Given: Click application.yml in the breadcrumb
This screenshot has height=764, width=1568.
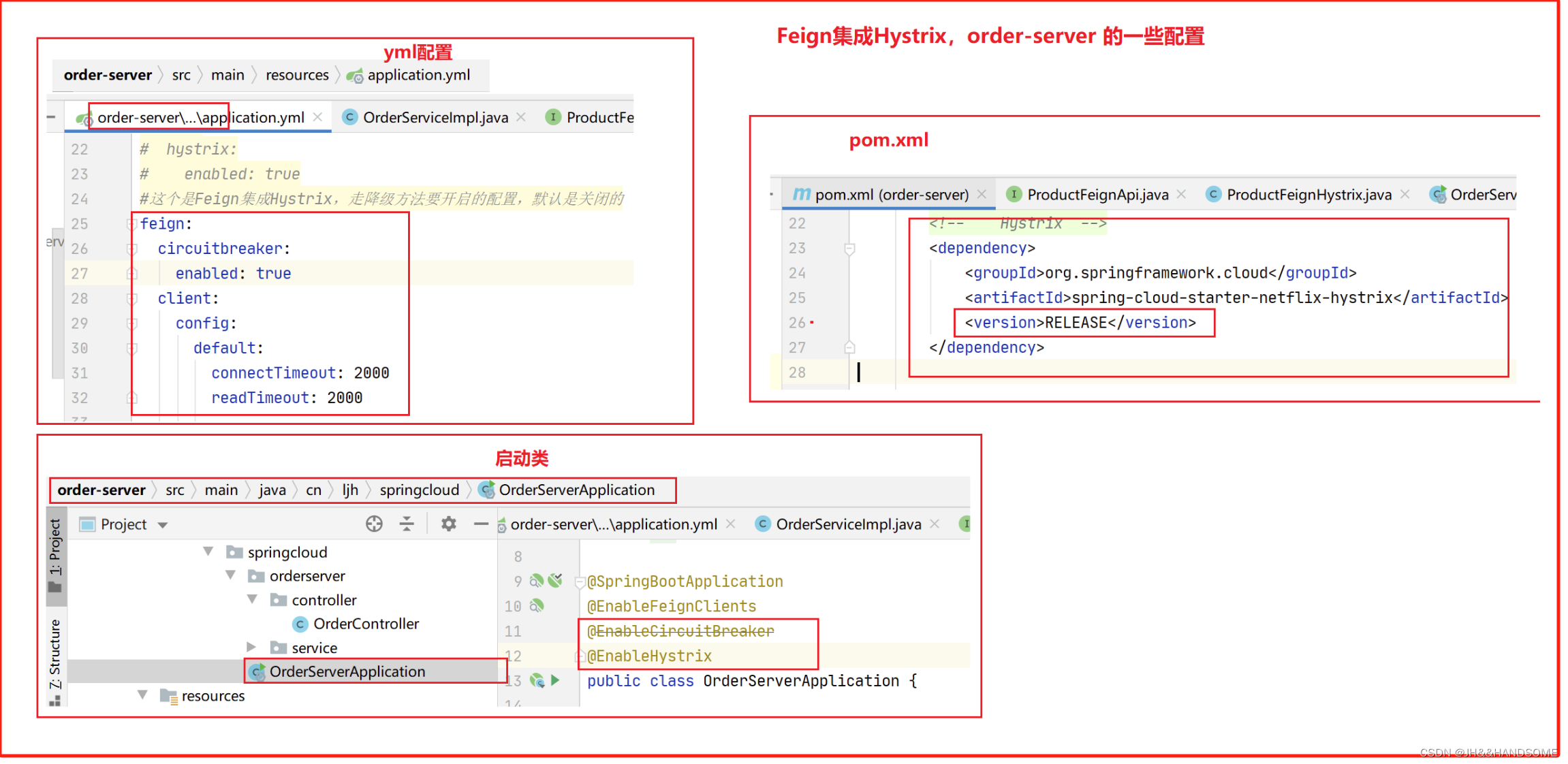Looking at the screenshot, I should (409, 75).
